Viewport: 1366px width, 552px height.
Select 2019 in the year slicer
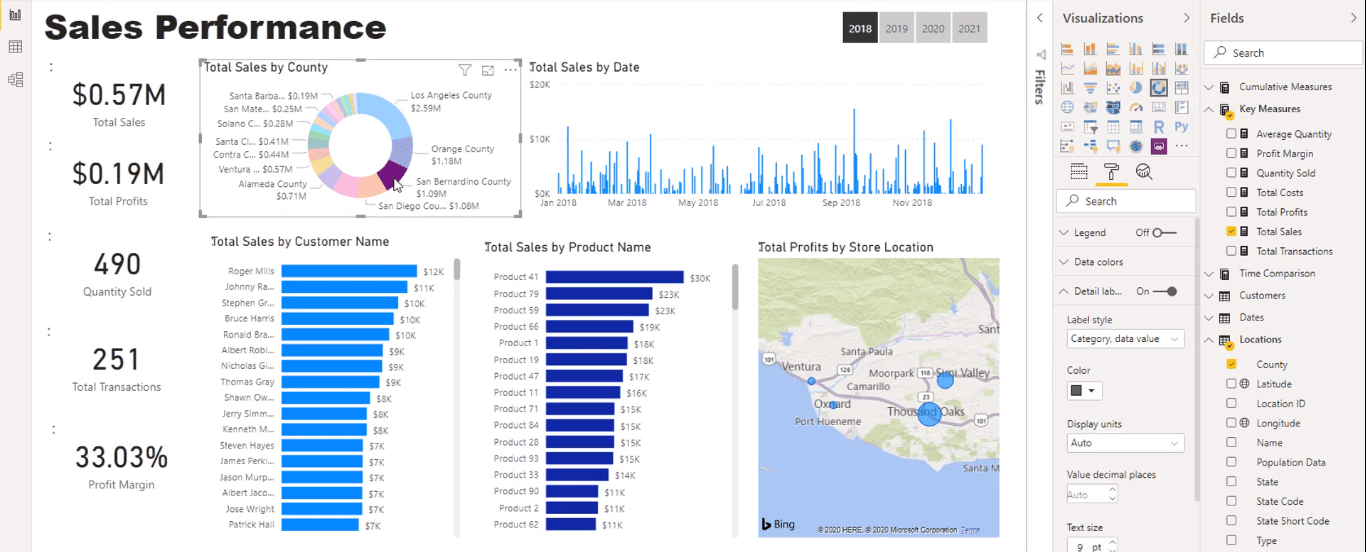point(897,28)
